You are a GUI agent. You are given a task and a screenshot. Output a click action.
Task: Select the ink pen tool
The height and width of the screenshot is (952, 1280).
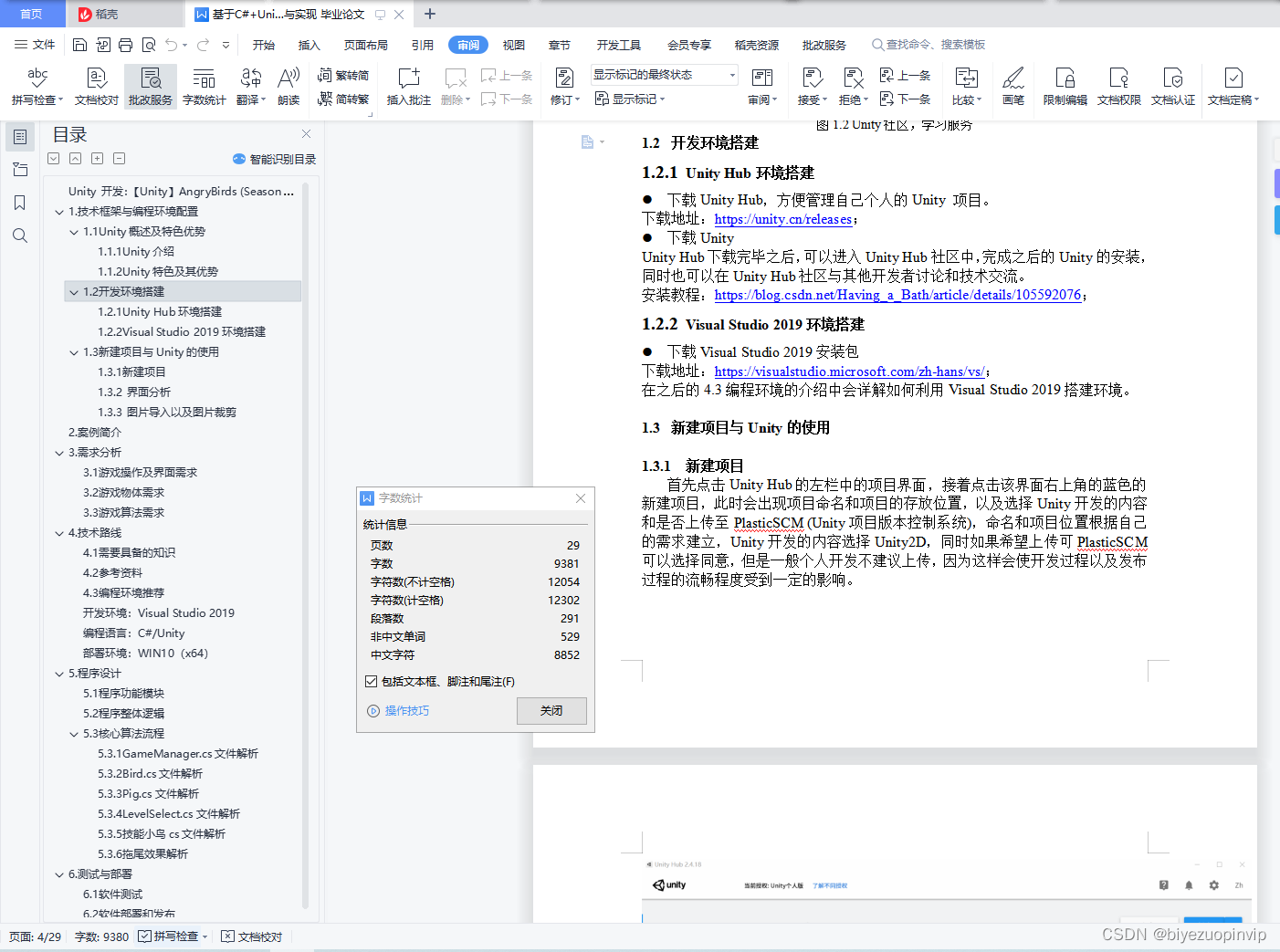coord(1013,86)
